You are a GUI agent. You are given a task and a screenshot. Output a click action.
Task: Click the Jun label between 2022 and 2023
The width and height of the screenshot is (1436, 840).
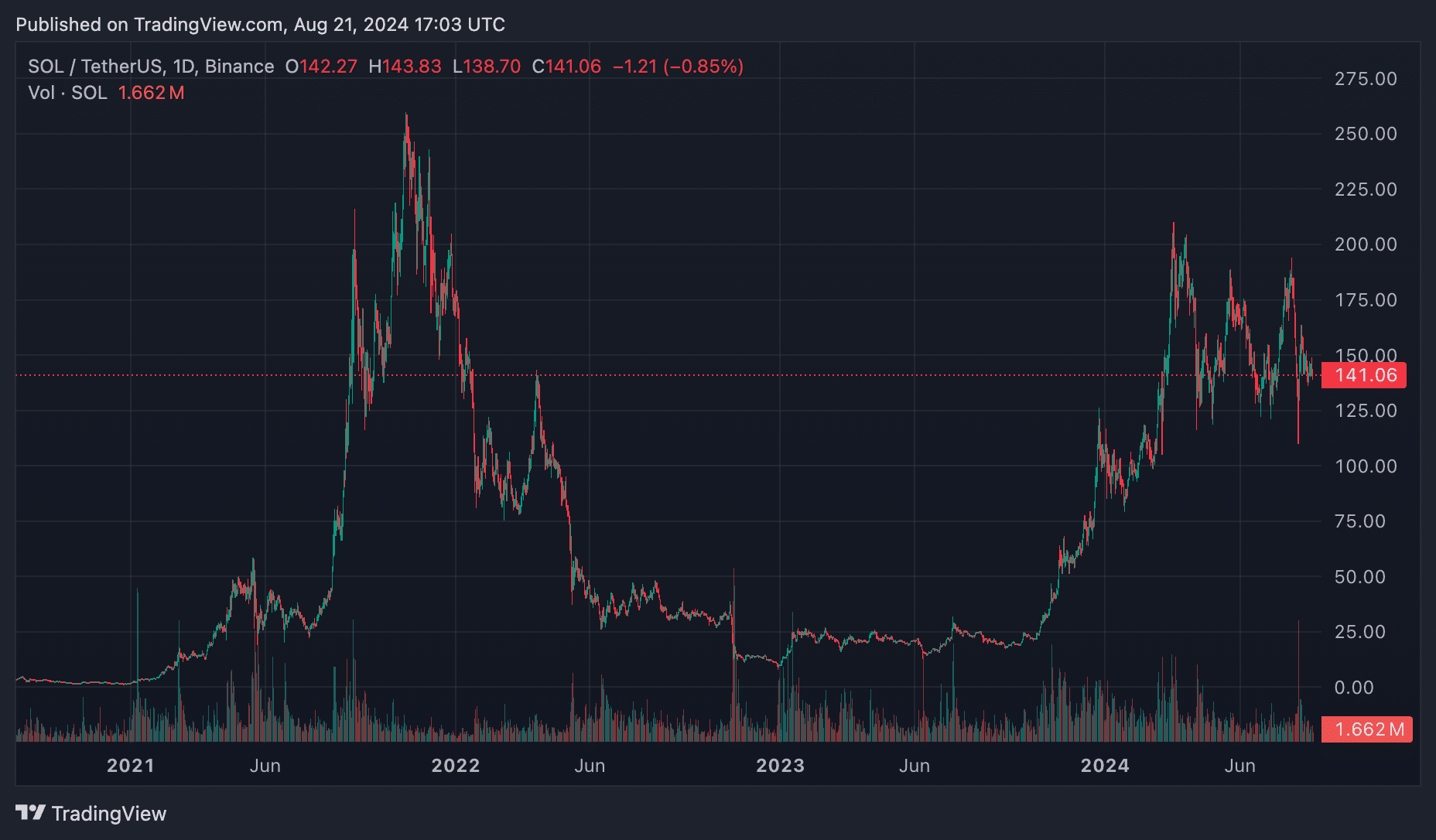pos(590,766)
